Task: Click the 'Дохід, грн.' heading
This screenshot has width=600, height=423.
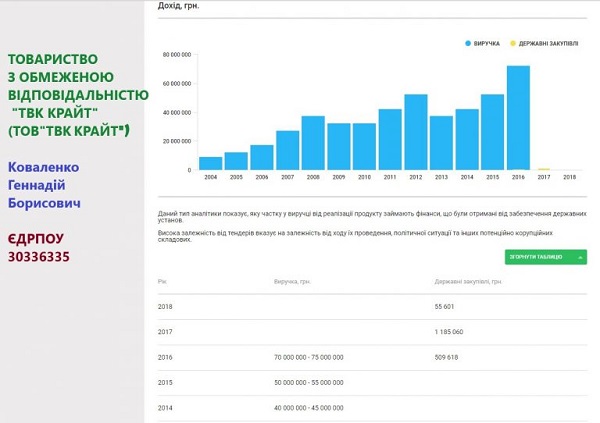Action: coord(178,6)
